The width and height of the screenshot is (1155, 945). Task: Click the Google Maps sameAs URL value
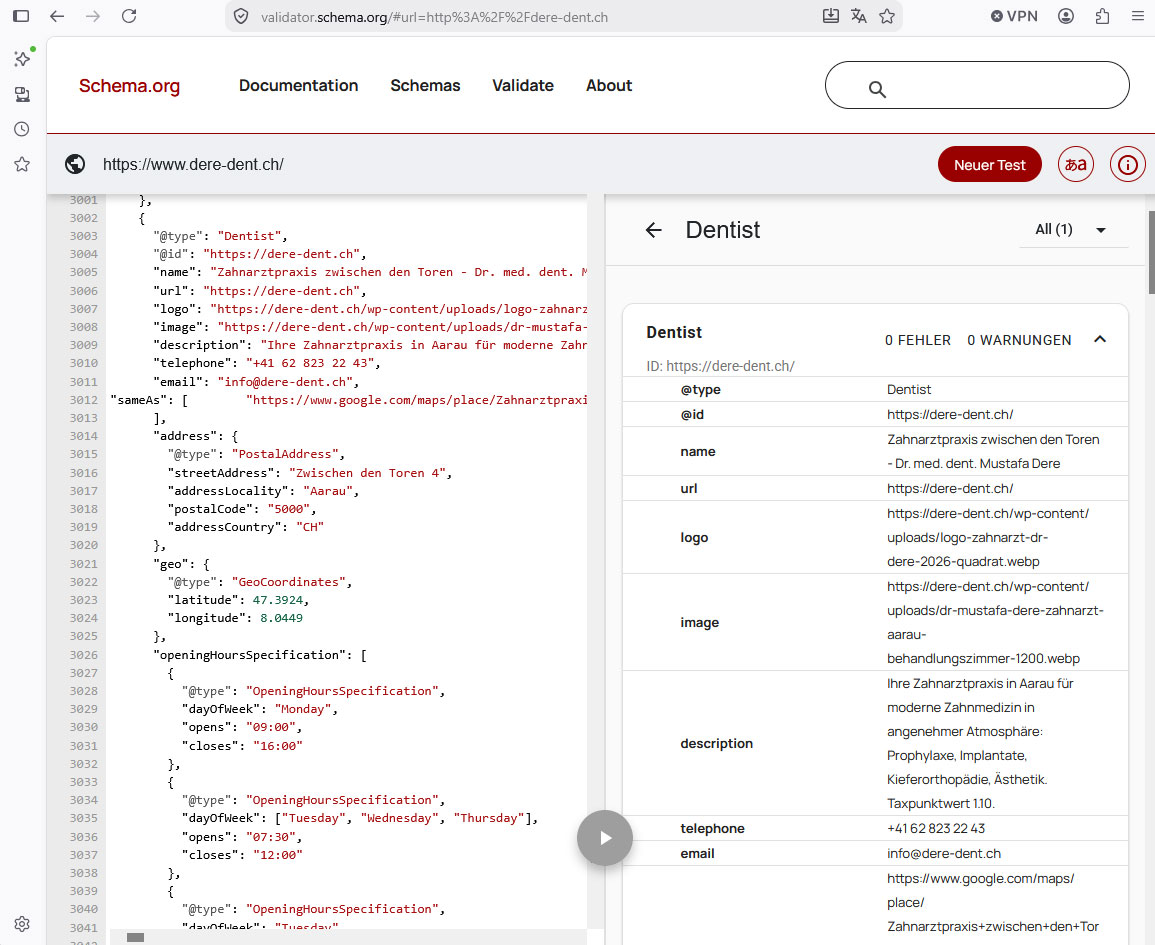[x=992, y=903]
